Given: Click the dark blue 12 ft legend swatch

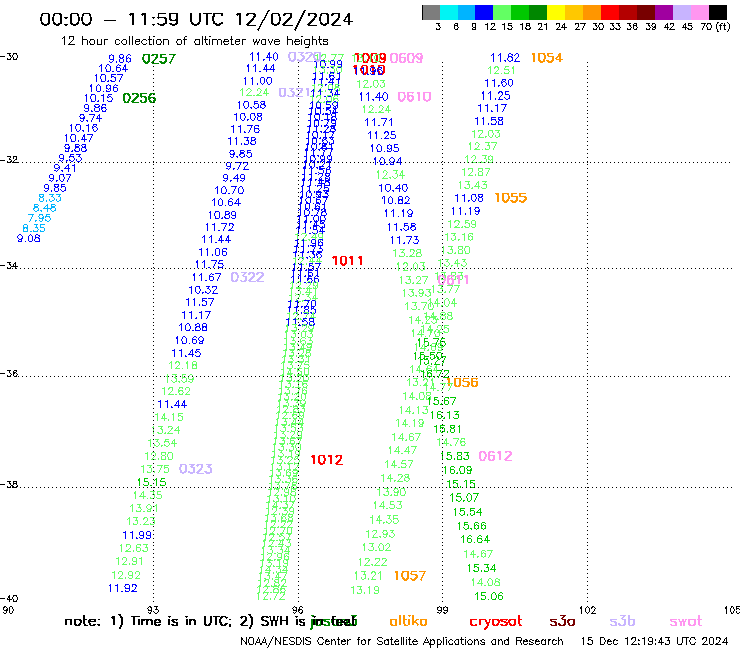Looking at the screenshot, I should (484, 12).
